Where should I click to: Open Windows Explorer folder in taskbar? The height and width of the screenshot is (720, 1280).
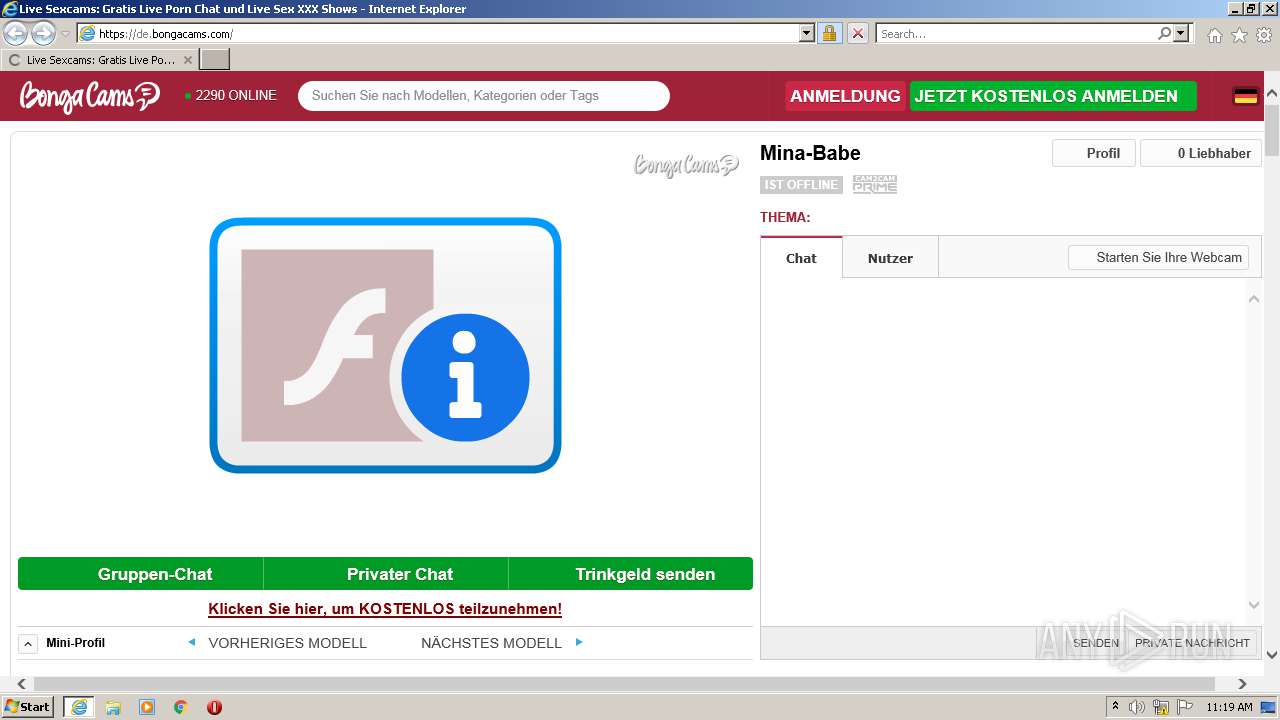pos(113,707)
